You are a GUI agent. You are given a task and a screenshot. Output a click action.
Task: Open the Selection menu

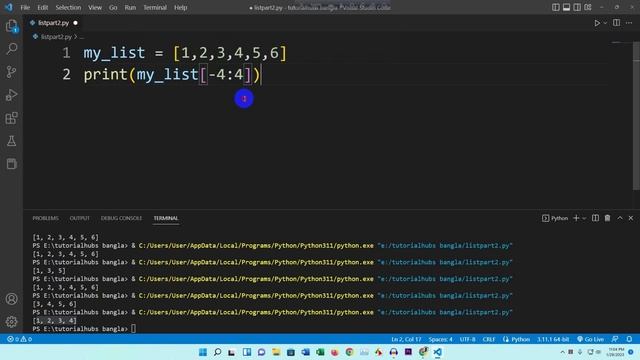(68, 7)
